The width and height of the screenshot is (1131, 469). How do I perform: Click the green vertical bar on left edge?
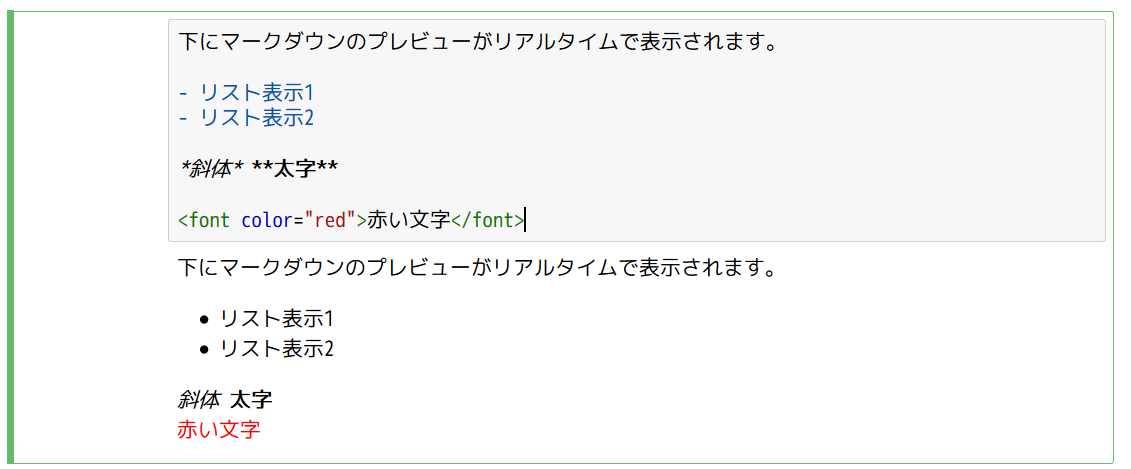coord(11,238)
